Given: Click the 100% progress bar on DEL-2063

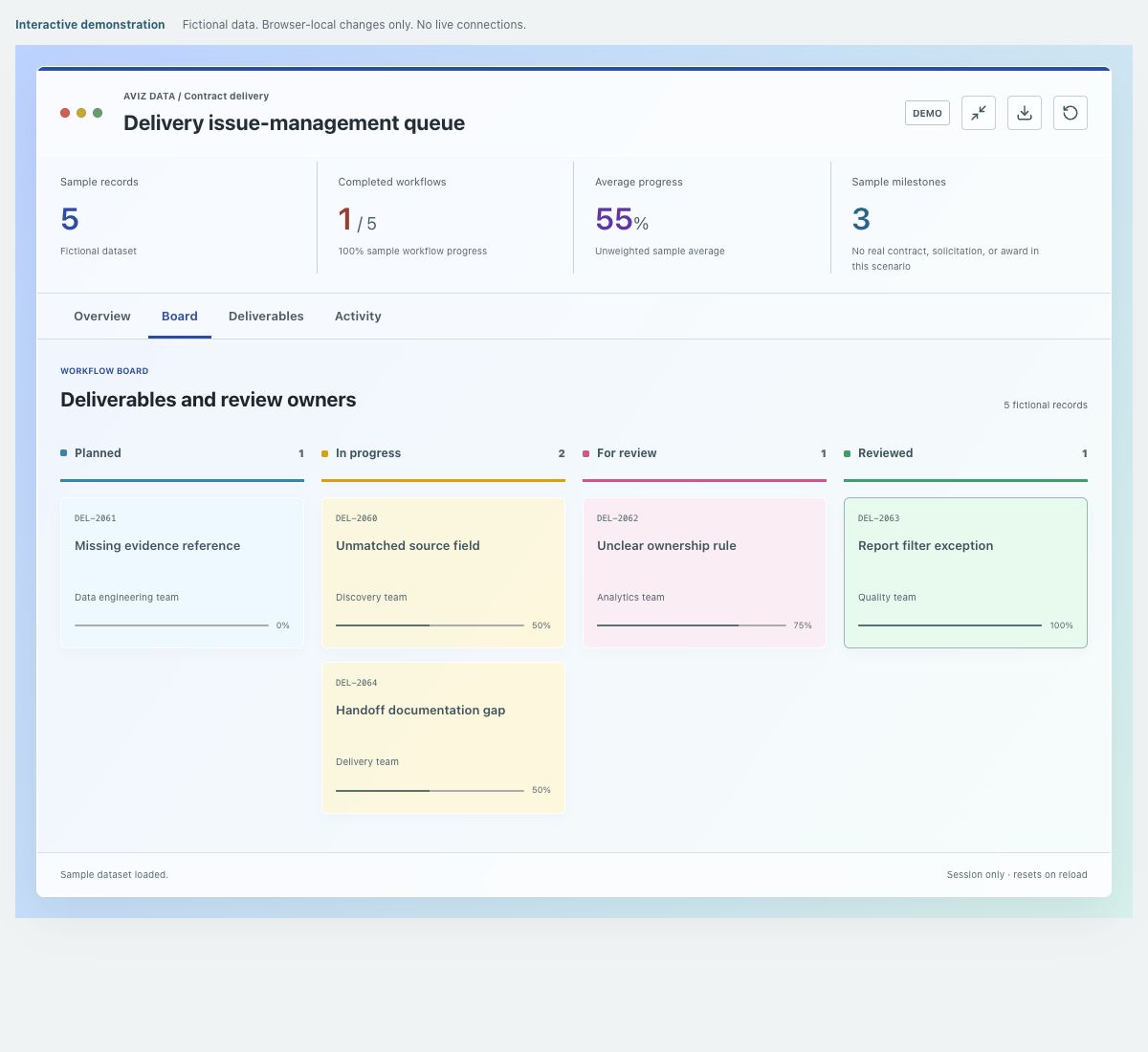Looking at the screenshot, I should (950, 625).
